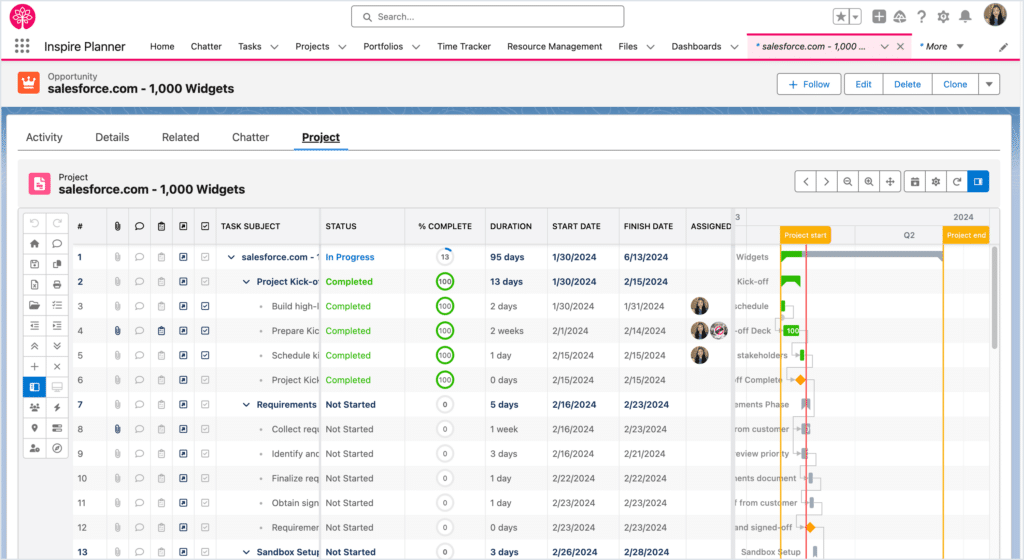Click the save icon in the side toolbar
1024x560 pixels.
pos(35,264)
